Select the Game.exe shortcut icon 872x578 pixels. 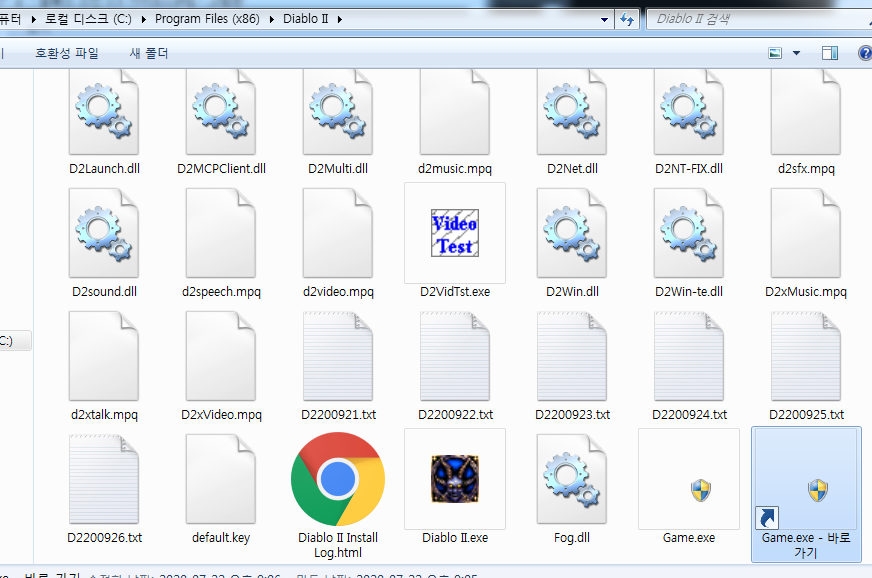(806, 479)
